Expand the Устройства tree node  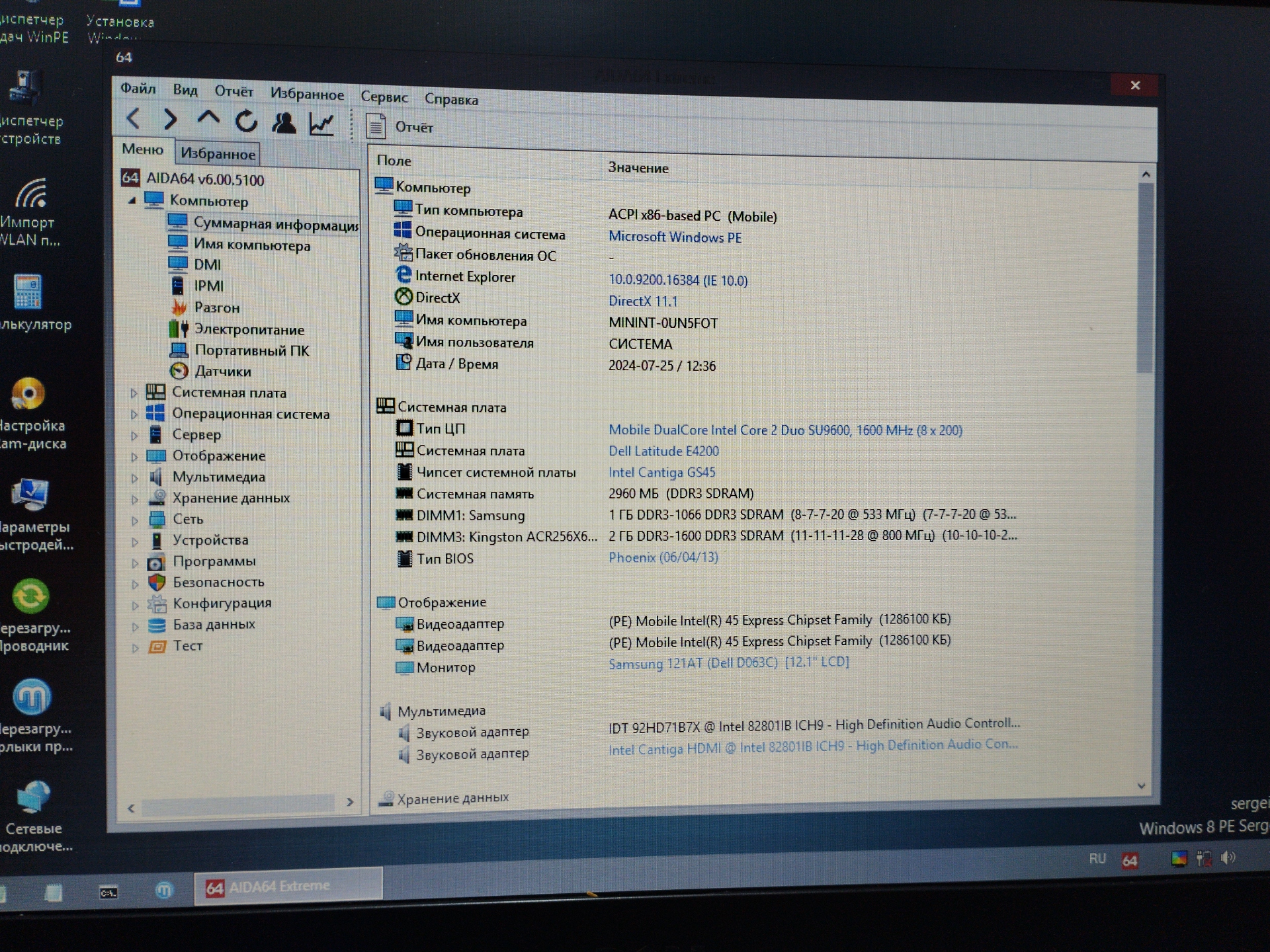pyautogui.click(x=134, y=541)
